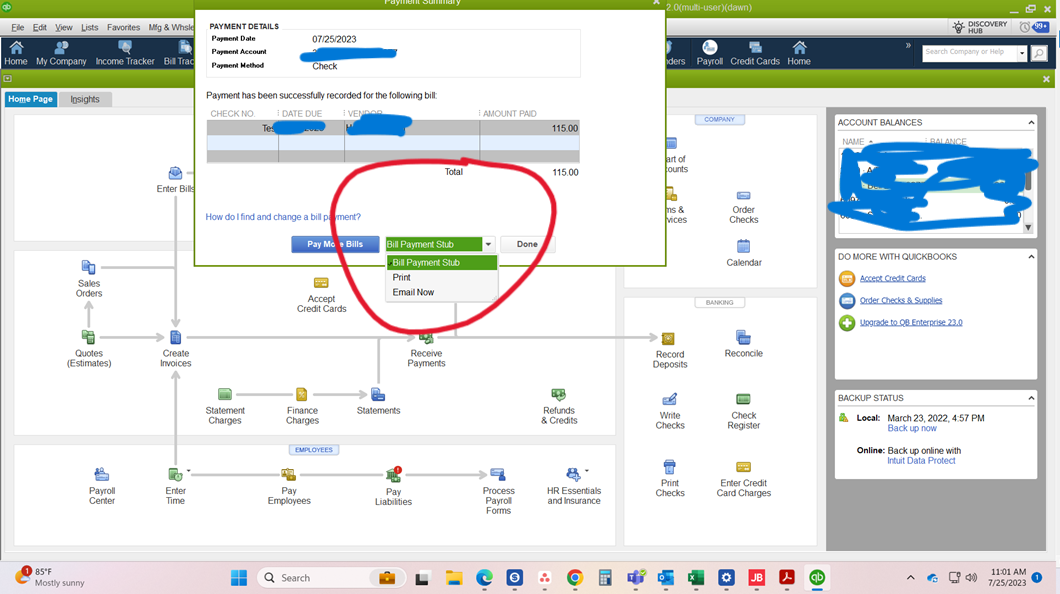Expand HR Essentials dropdown arrow
Viewport: 1060px width, 594px height.
586,471
